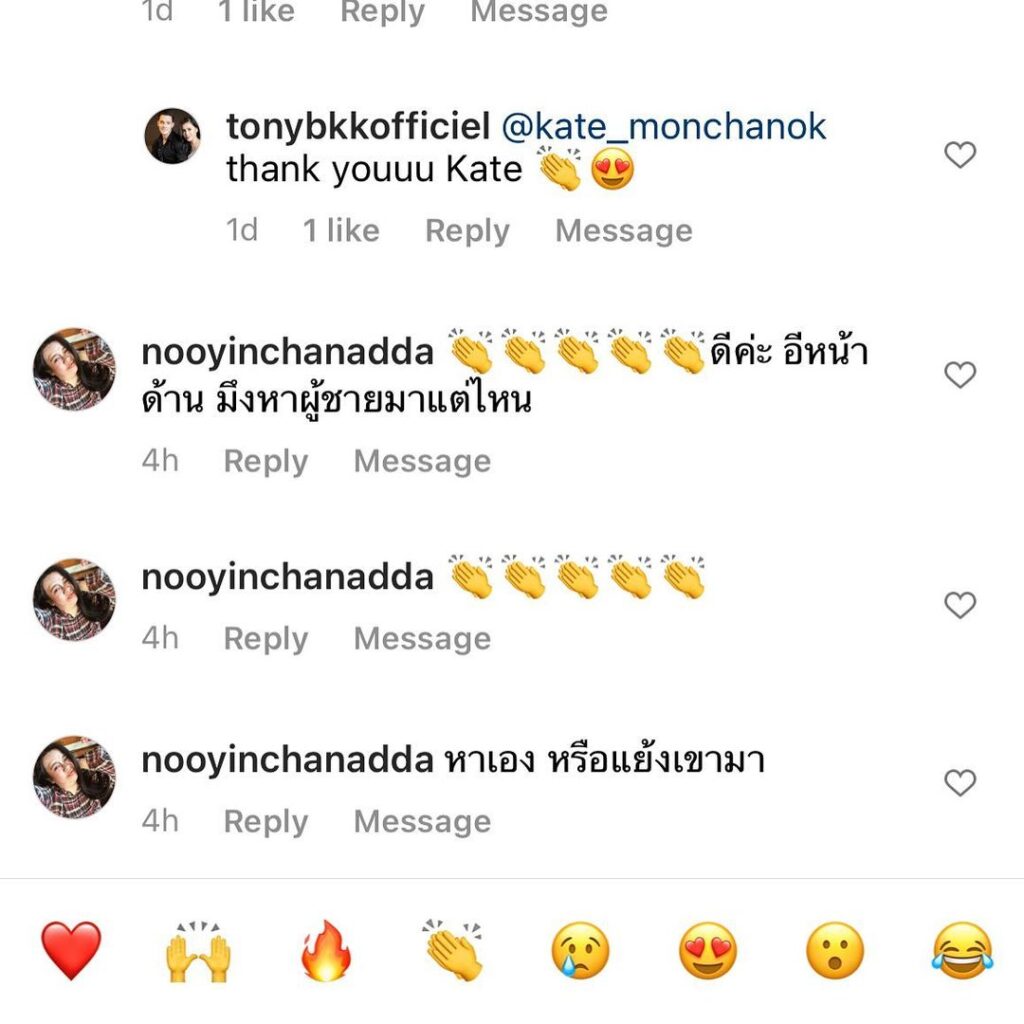
Task: Pick the surprised face emoji reaction
Action: pos(835,951)
